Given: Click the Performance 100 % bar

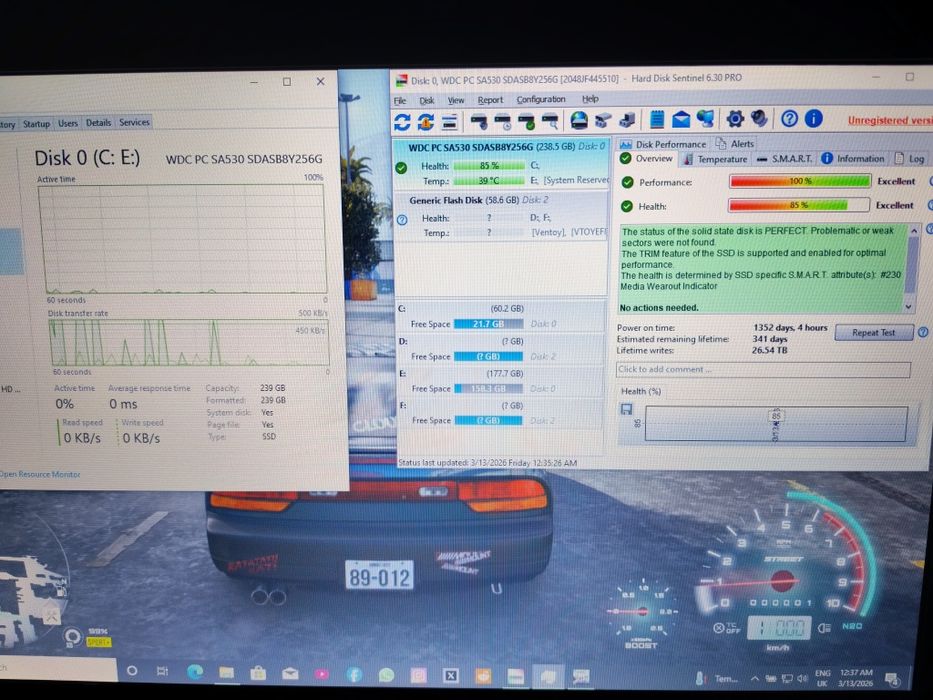Looking at the screenshot, I should pos(800,181).
